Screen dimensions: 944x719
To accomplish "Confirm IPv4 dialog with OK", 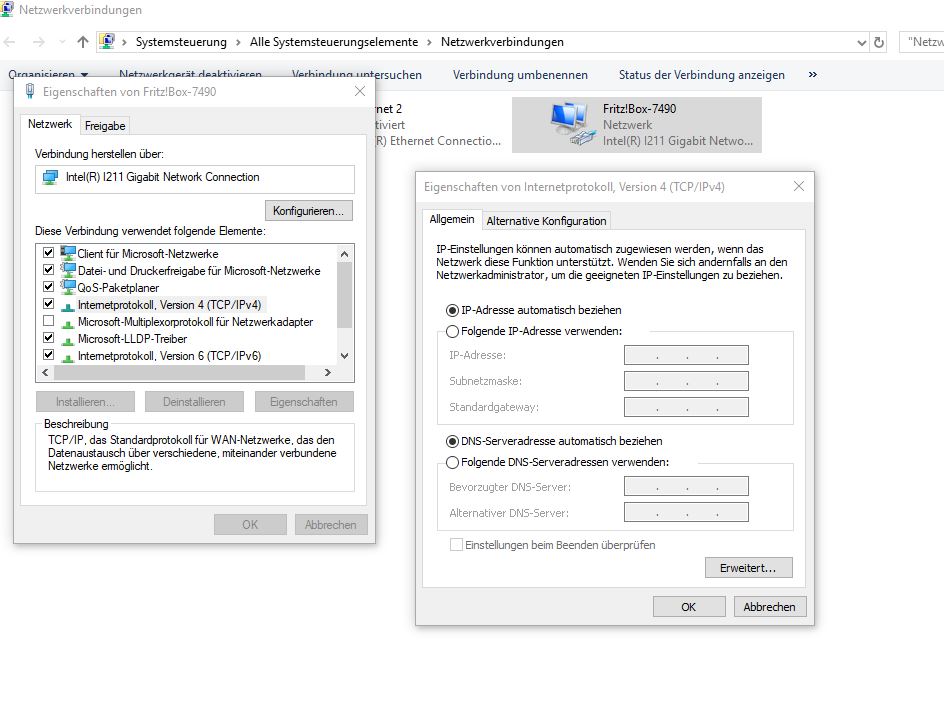I will point(689,607).
